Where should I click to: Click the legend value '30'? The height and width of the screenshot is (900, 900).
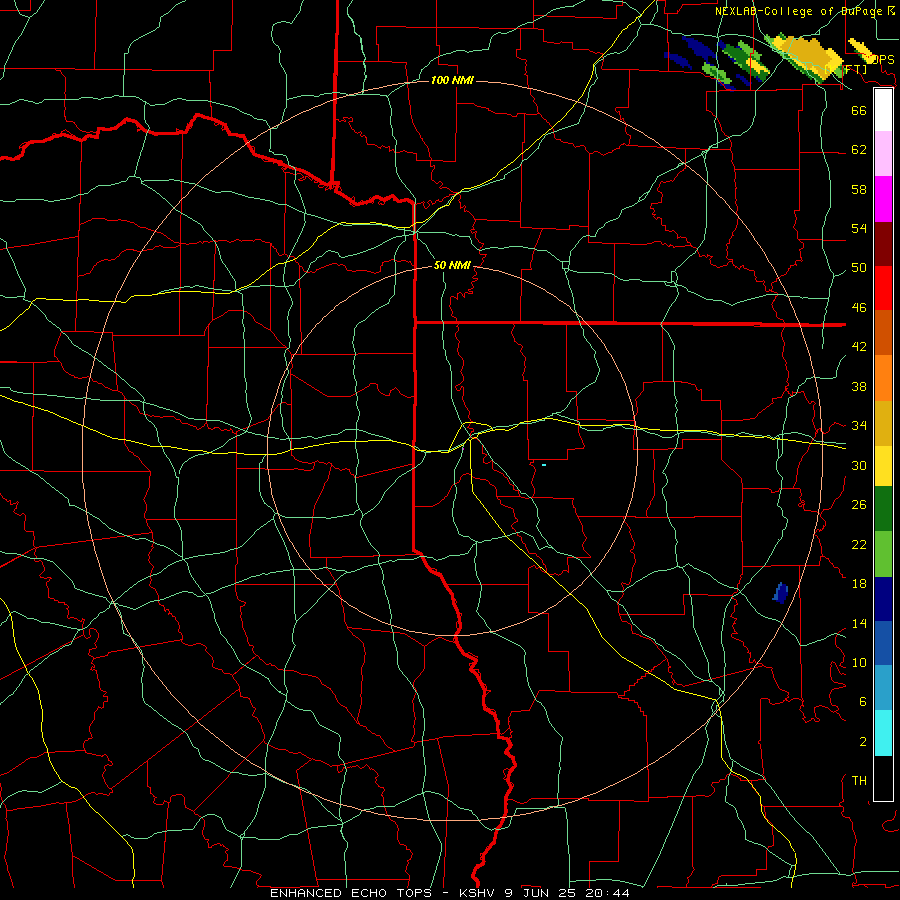tap(859, 465)
